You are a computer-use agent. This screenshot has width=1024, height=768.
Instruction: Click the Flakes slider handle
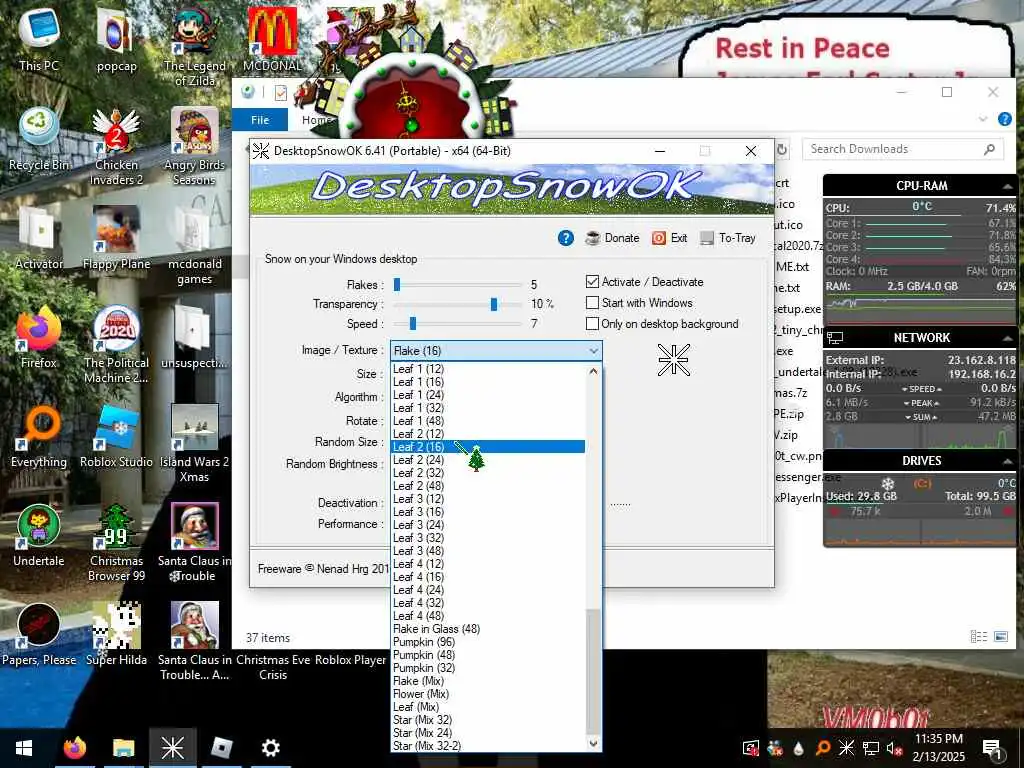point(396,284)
